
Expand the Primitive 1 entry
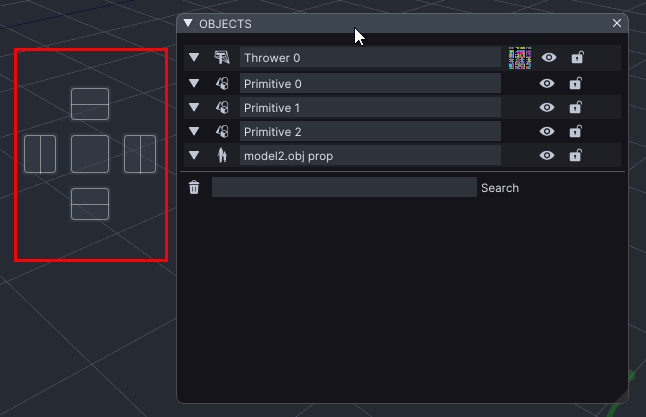[194, 107]
